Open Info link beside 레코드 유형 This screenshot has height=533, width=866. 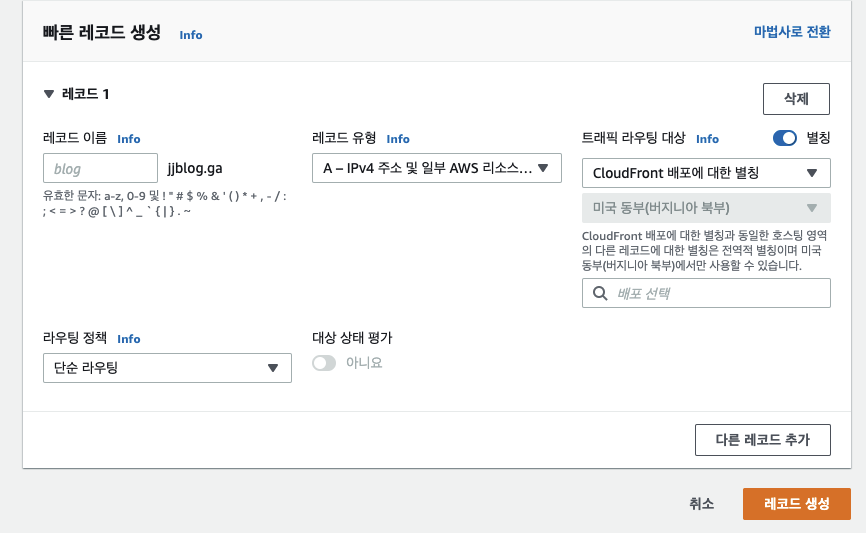pyautogui.click(x=398, y=139)
